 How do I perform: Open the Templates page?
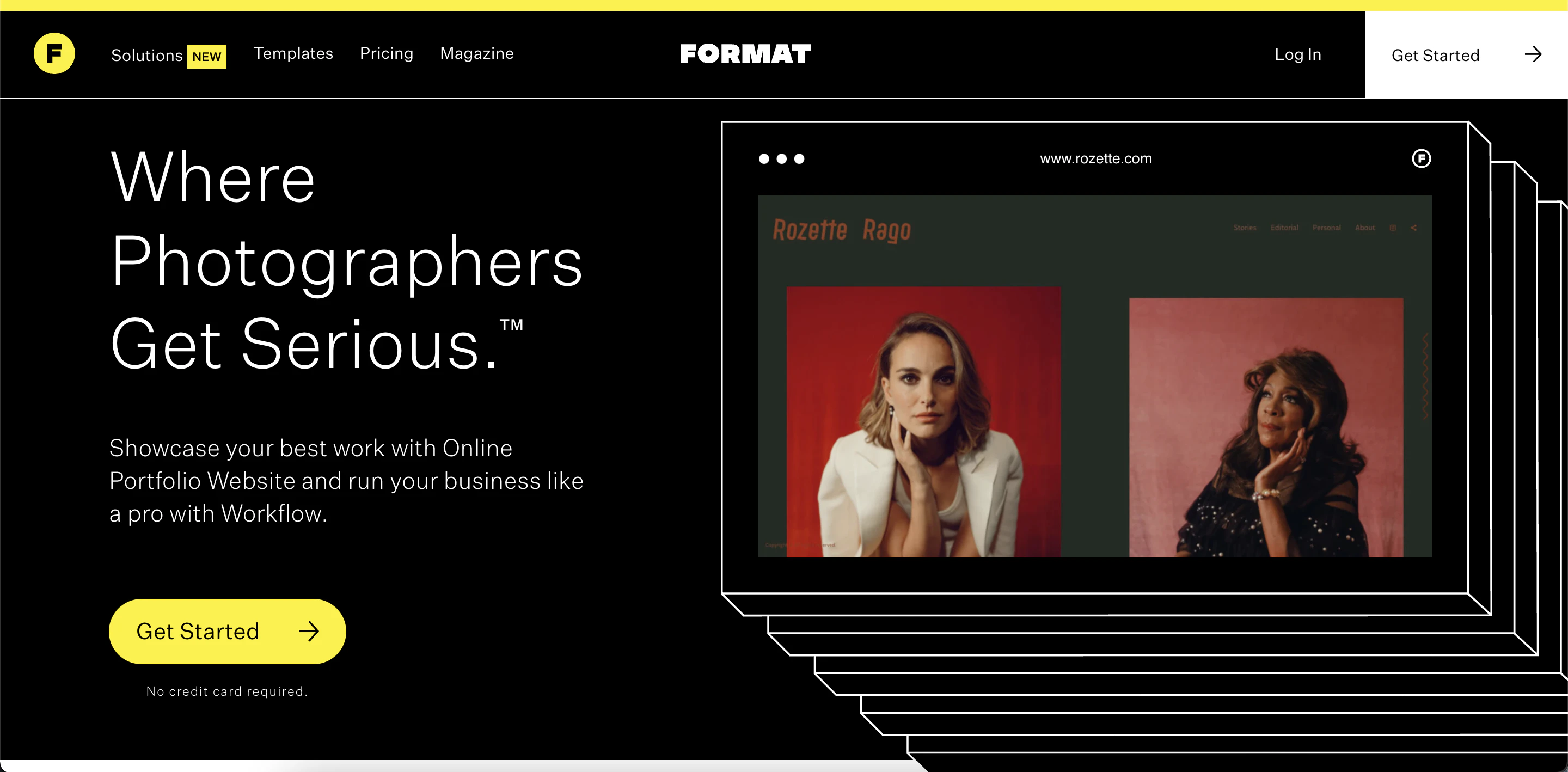[294, 53]
